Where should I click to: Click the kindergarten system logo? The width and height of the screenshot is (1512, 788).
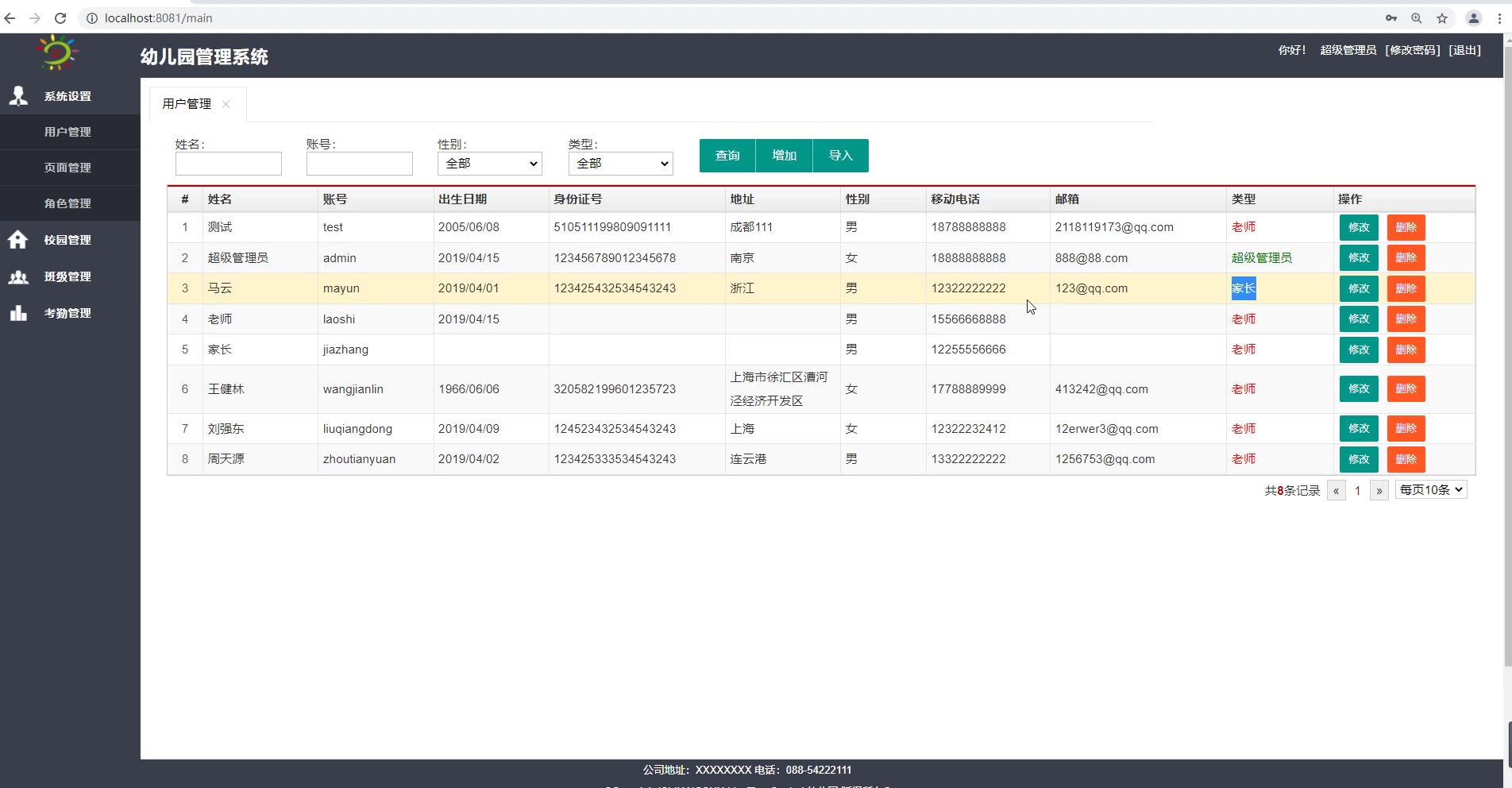point(57,53)
